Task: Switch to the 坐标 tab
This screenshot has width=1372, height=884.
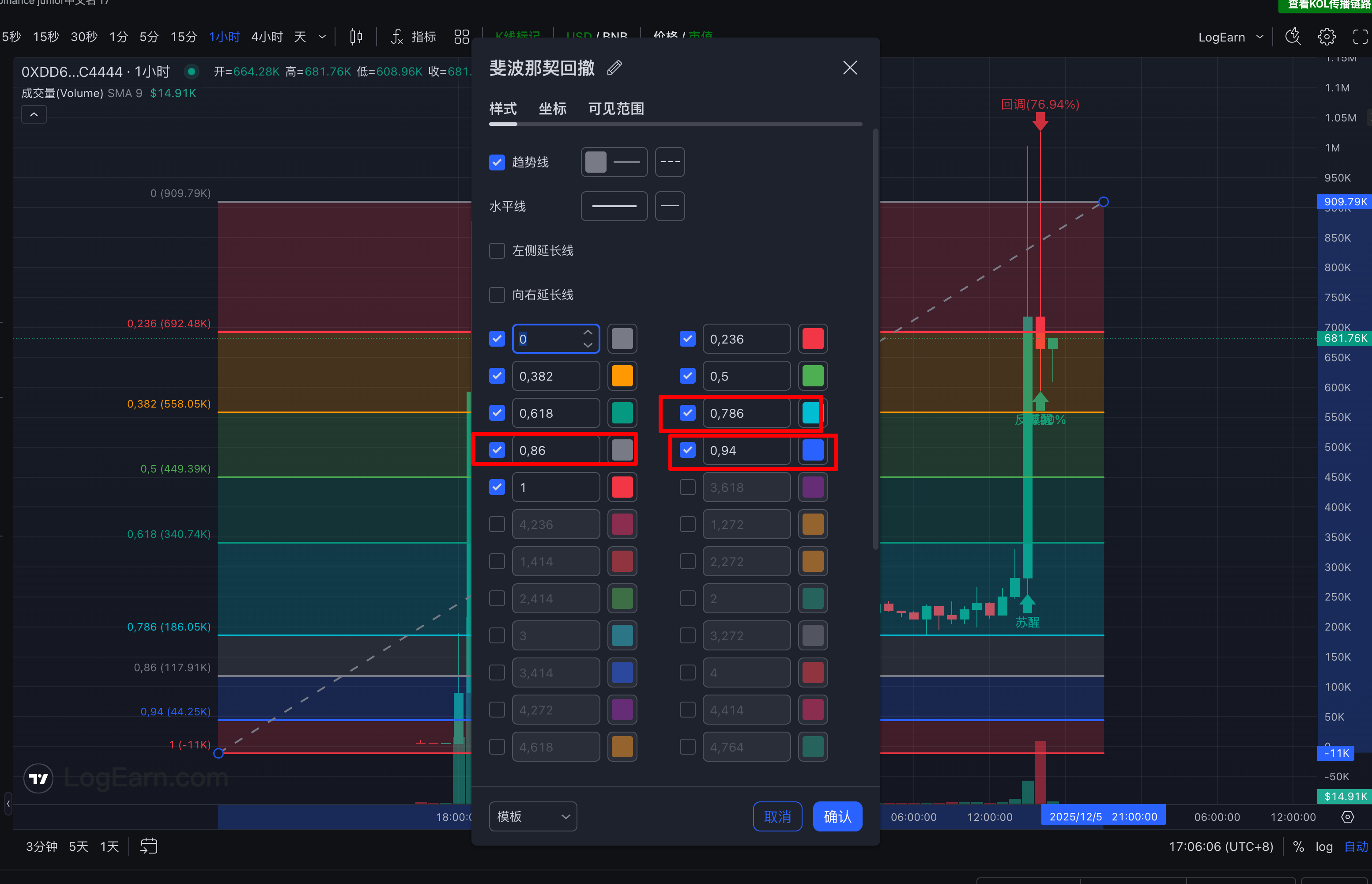Action: coord(552,109)
